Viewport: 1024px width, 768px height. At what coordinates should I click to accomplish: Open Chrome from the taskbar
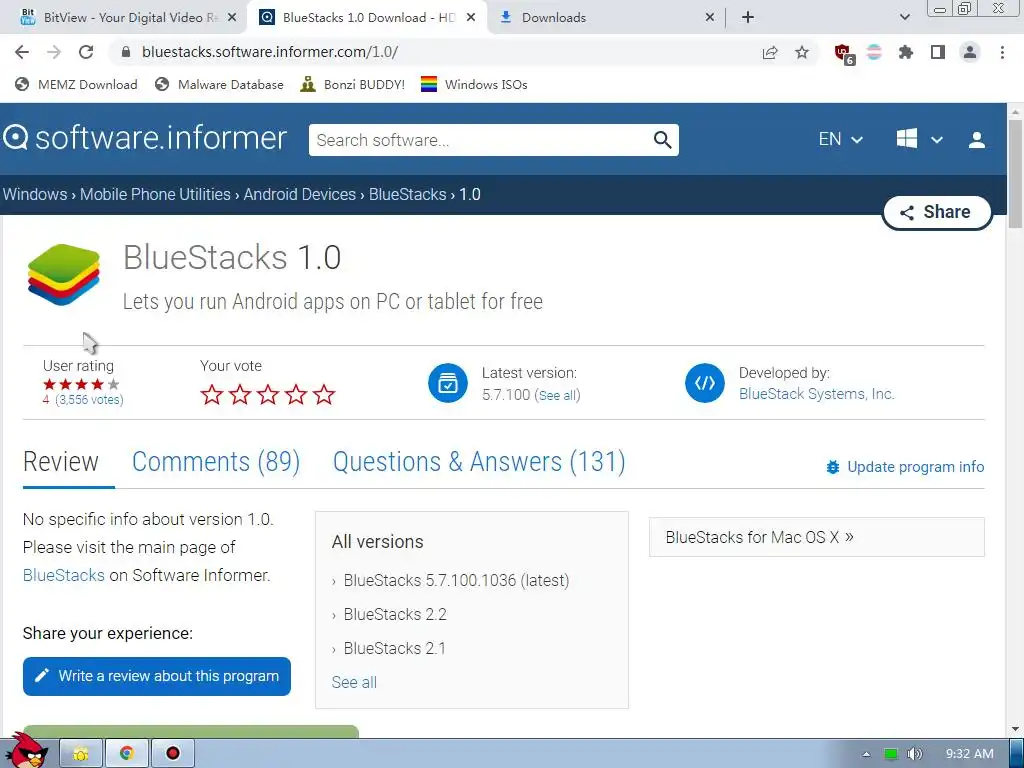click(127, 754)
